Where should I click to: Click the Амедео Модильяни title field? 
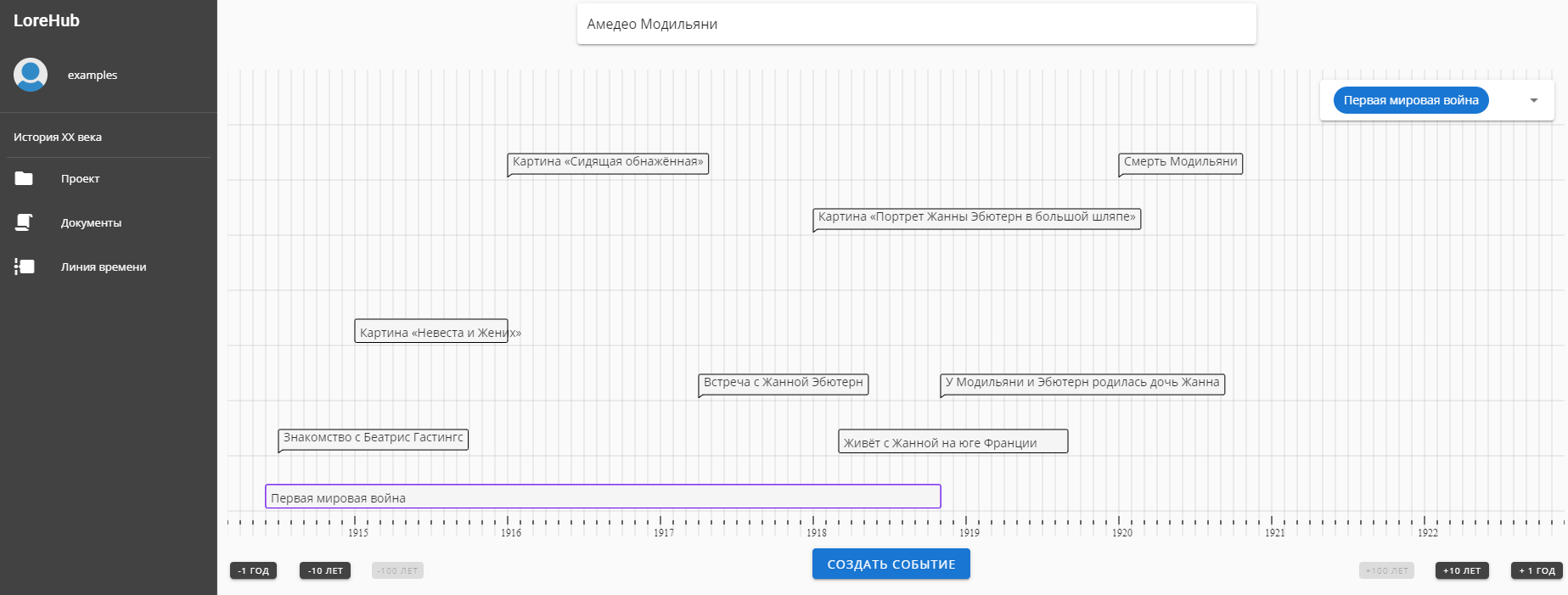[x=917, y=24]
